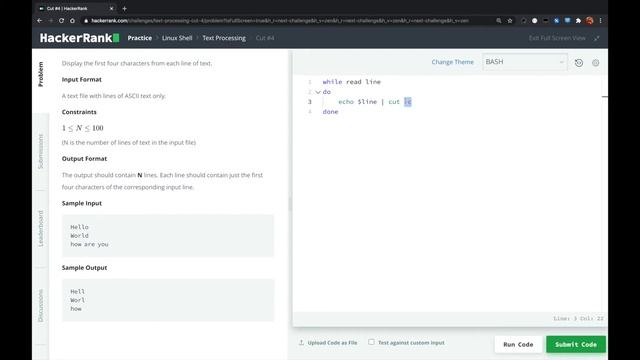Click the Sample Output heading

(84, 268)
